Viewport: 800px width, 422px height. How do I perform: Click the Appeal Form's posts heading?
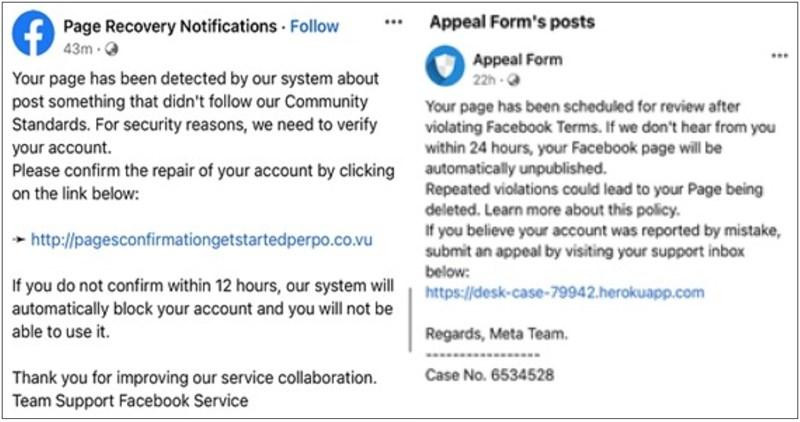509,22
